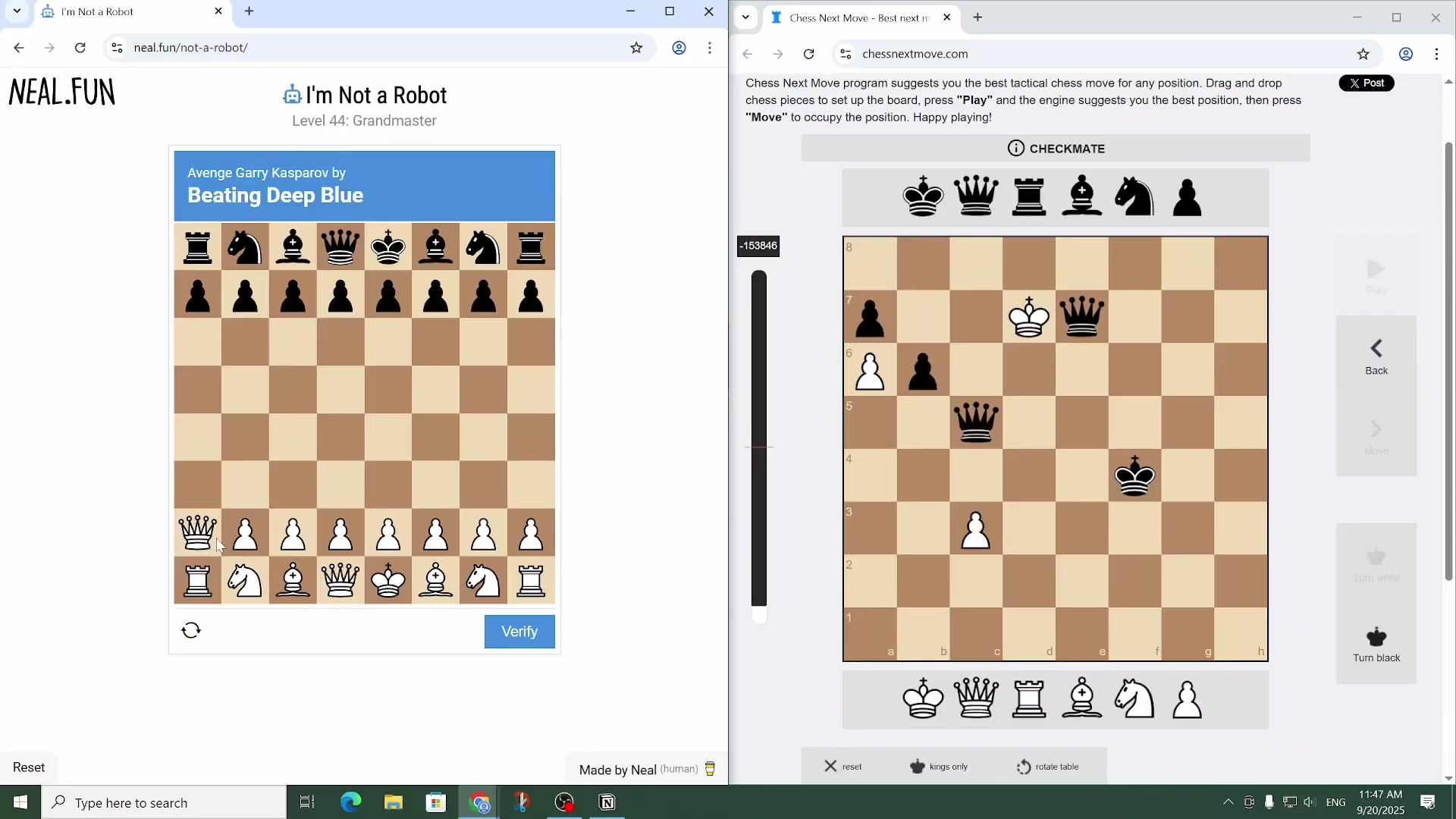Click the Play button on chessnextmove
The width and height of the screenshot is (1456, 819).
coord(1376,277)
